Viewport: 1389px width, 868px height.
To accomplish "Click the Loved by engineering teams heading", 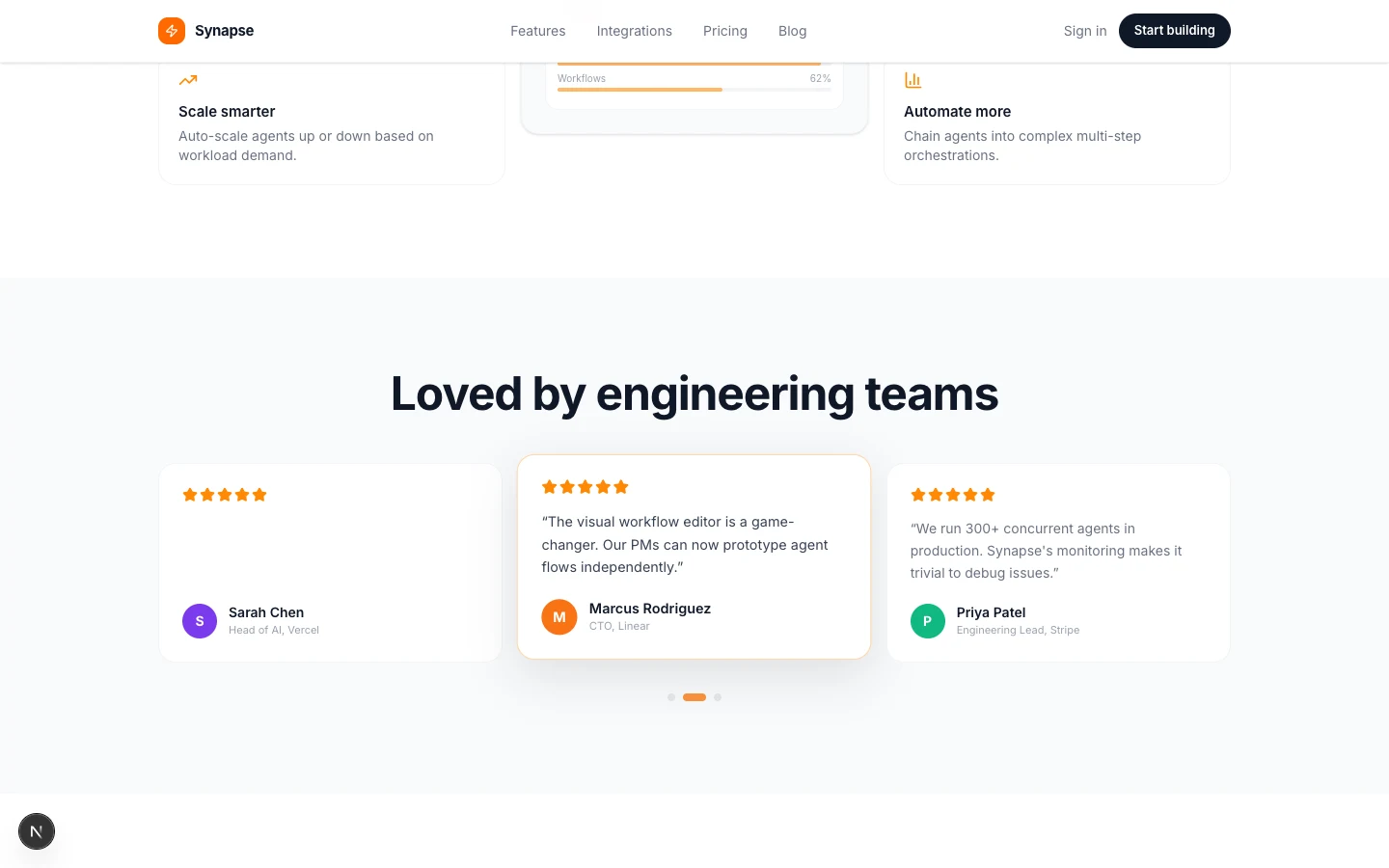I will (694, 393).
